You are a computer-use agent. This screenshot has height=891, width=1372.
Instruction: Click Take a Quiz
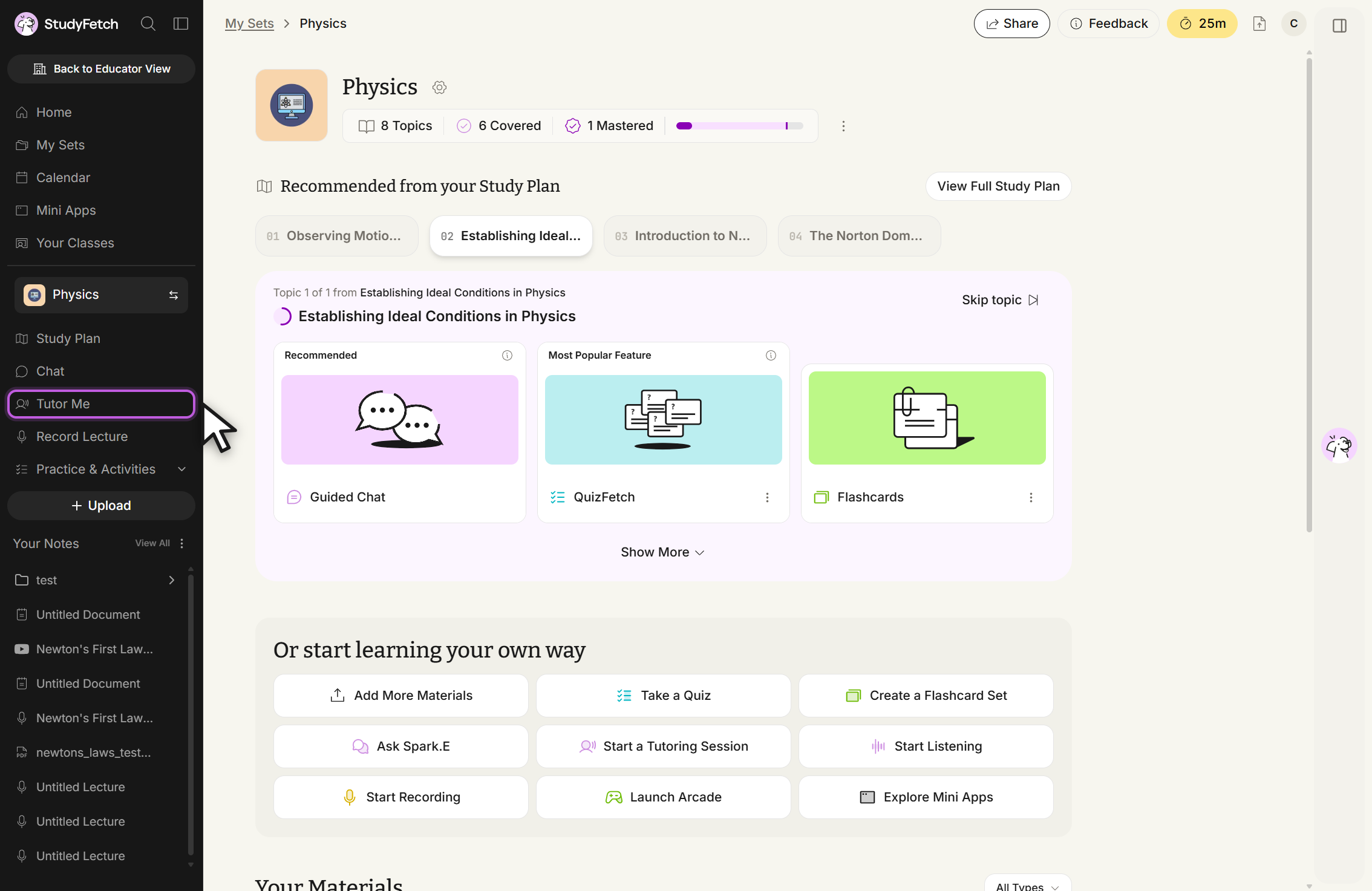click(x=664, y=696)
